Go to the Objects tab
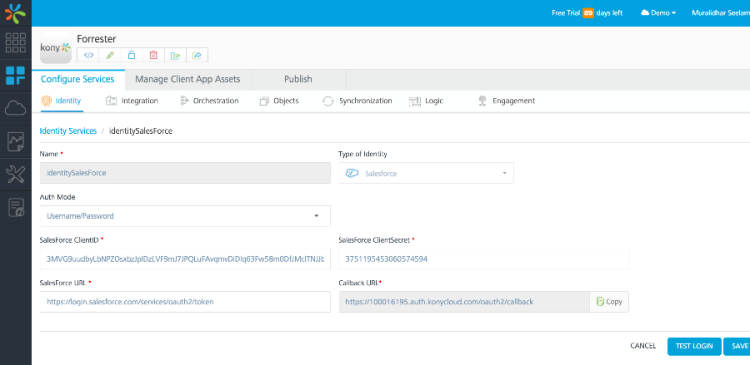The height and width of the screenshot is (365, 750). (x=279, y=101)
